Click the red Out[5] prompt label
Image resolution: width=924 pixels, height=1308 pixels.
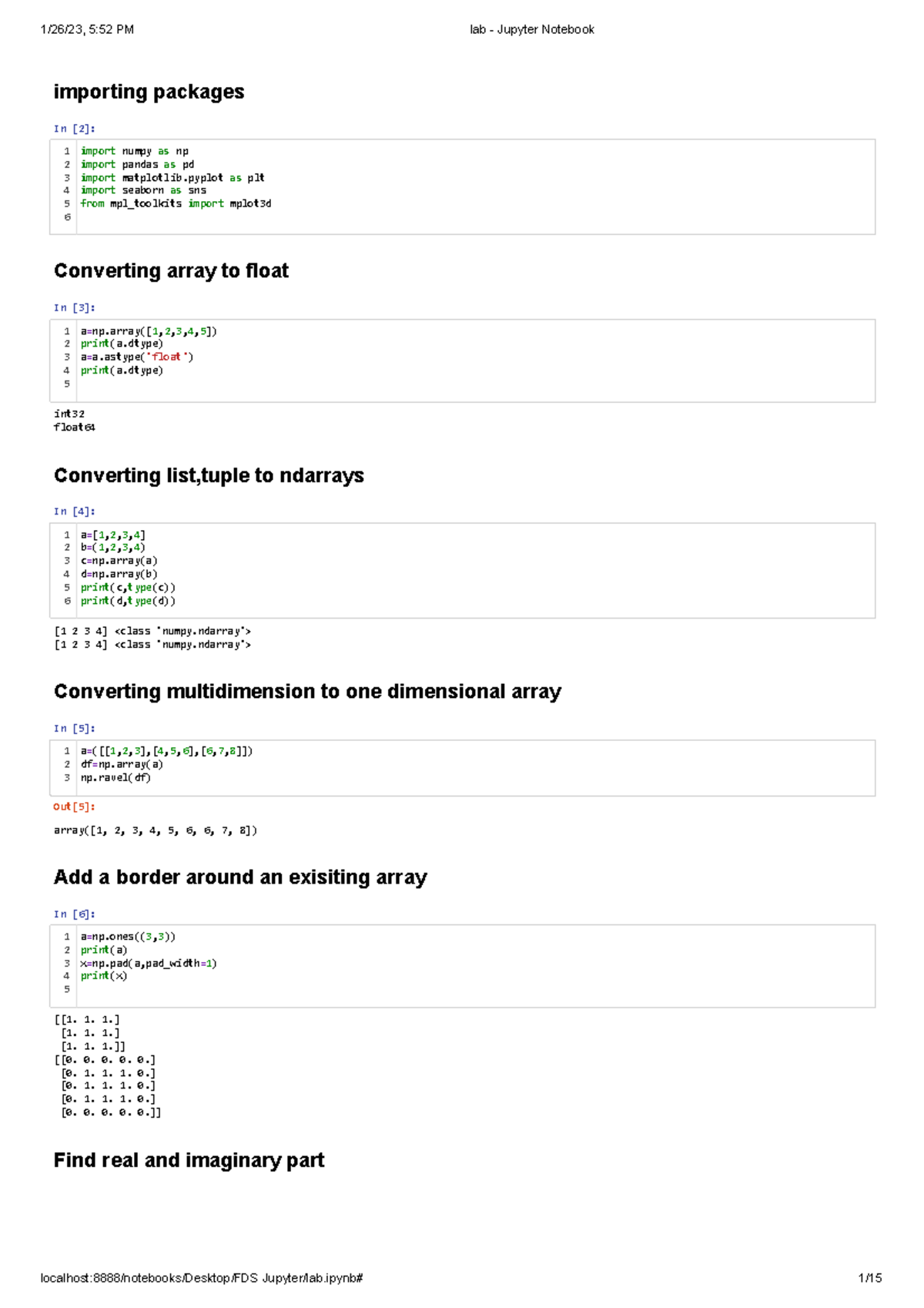[x=74, y=807]
